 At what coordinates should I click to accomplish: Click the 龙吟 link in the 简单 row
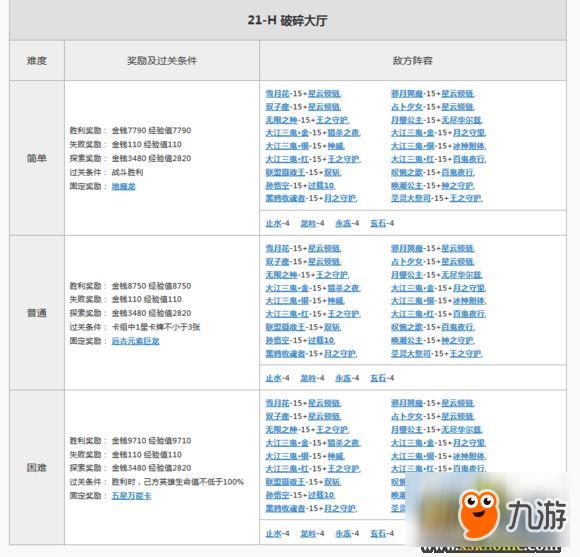coord(308,223)
